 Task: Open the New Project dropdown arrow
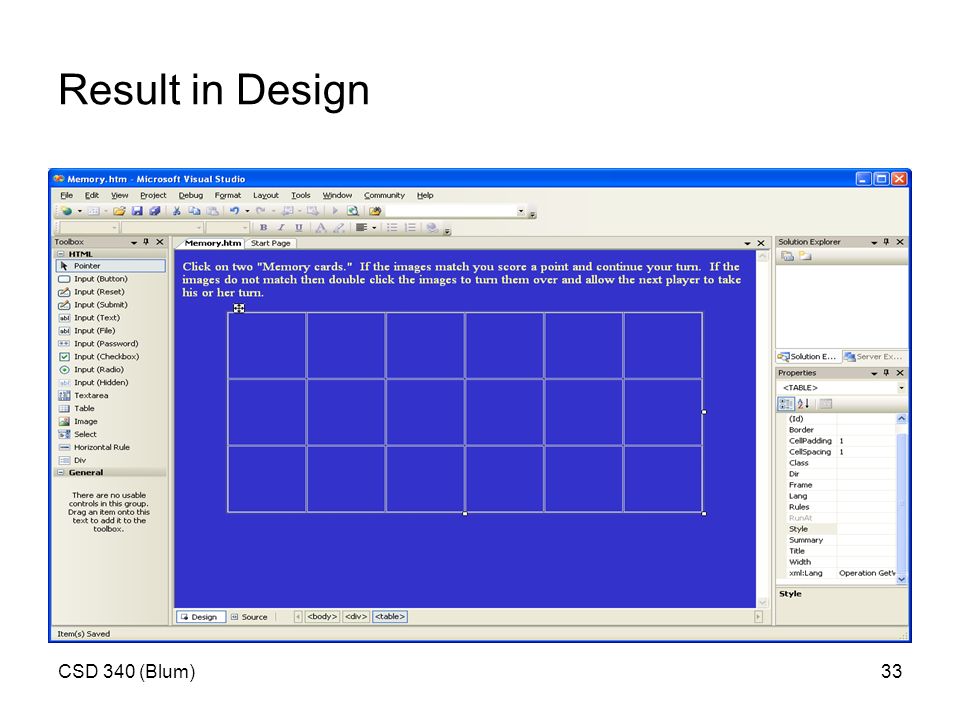coord(79,212)
